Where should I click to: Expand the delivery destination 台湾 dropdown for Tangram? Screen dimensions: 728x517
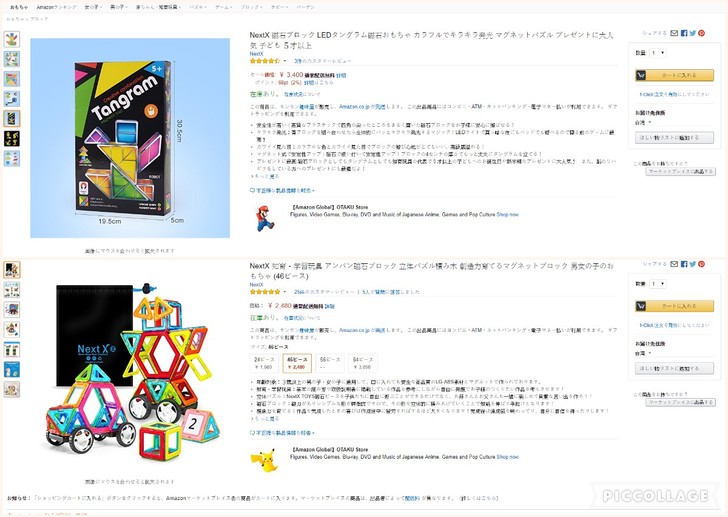[x=643, y=123]
